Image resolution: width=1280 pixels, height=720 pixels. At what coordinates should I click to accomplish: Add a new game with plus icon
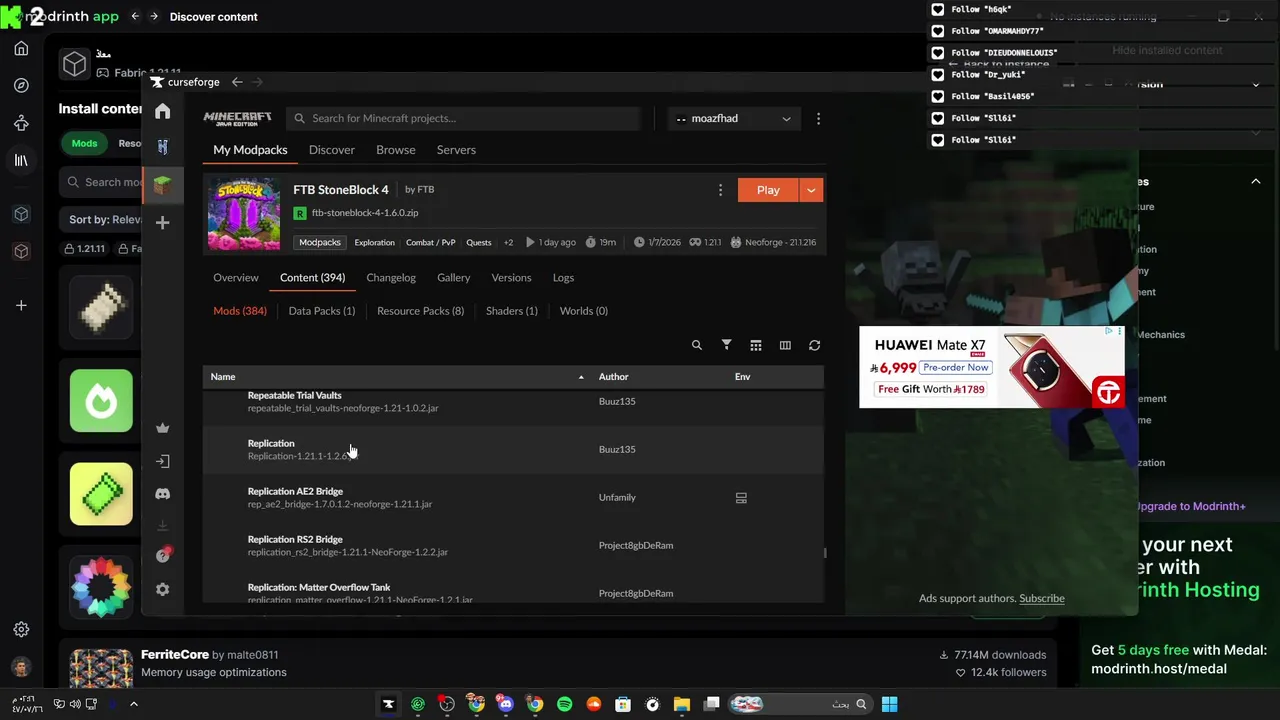pos(163,222)
